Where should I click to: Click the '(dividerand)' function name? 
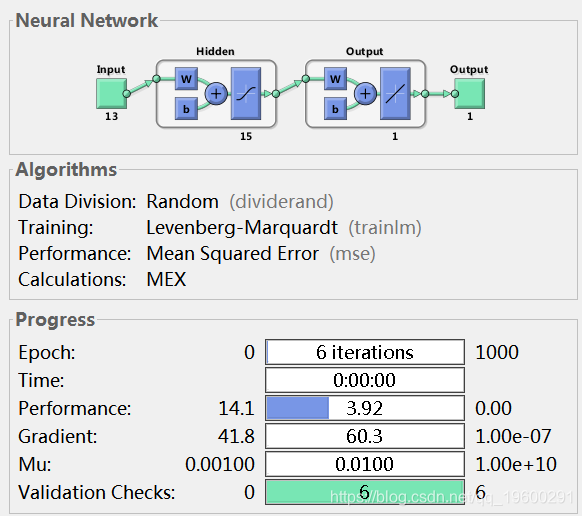281,202
